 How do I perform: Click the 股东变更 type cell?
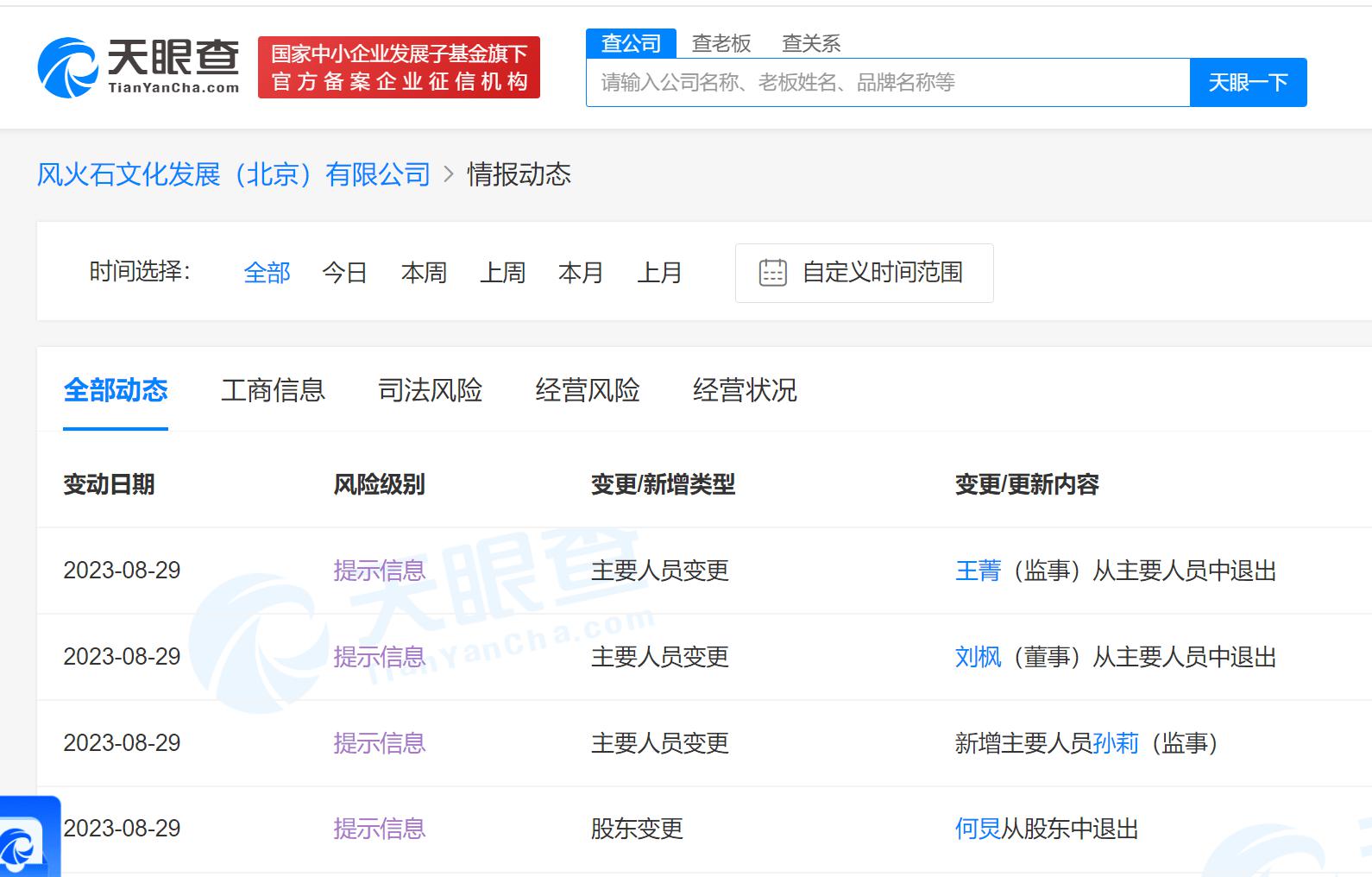[x=637, y=829]
